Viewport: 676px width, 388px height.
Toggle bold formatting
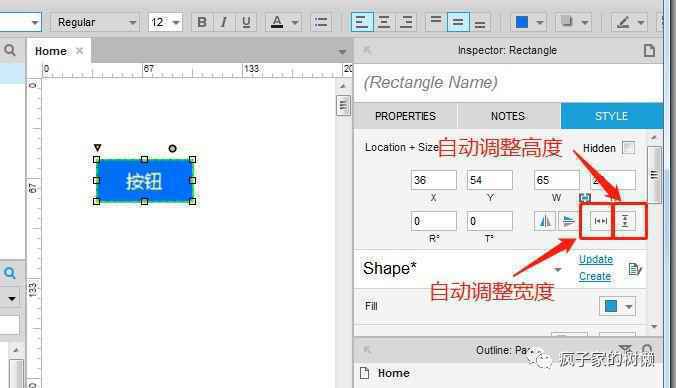pos(201,22)
